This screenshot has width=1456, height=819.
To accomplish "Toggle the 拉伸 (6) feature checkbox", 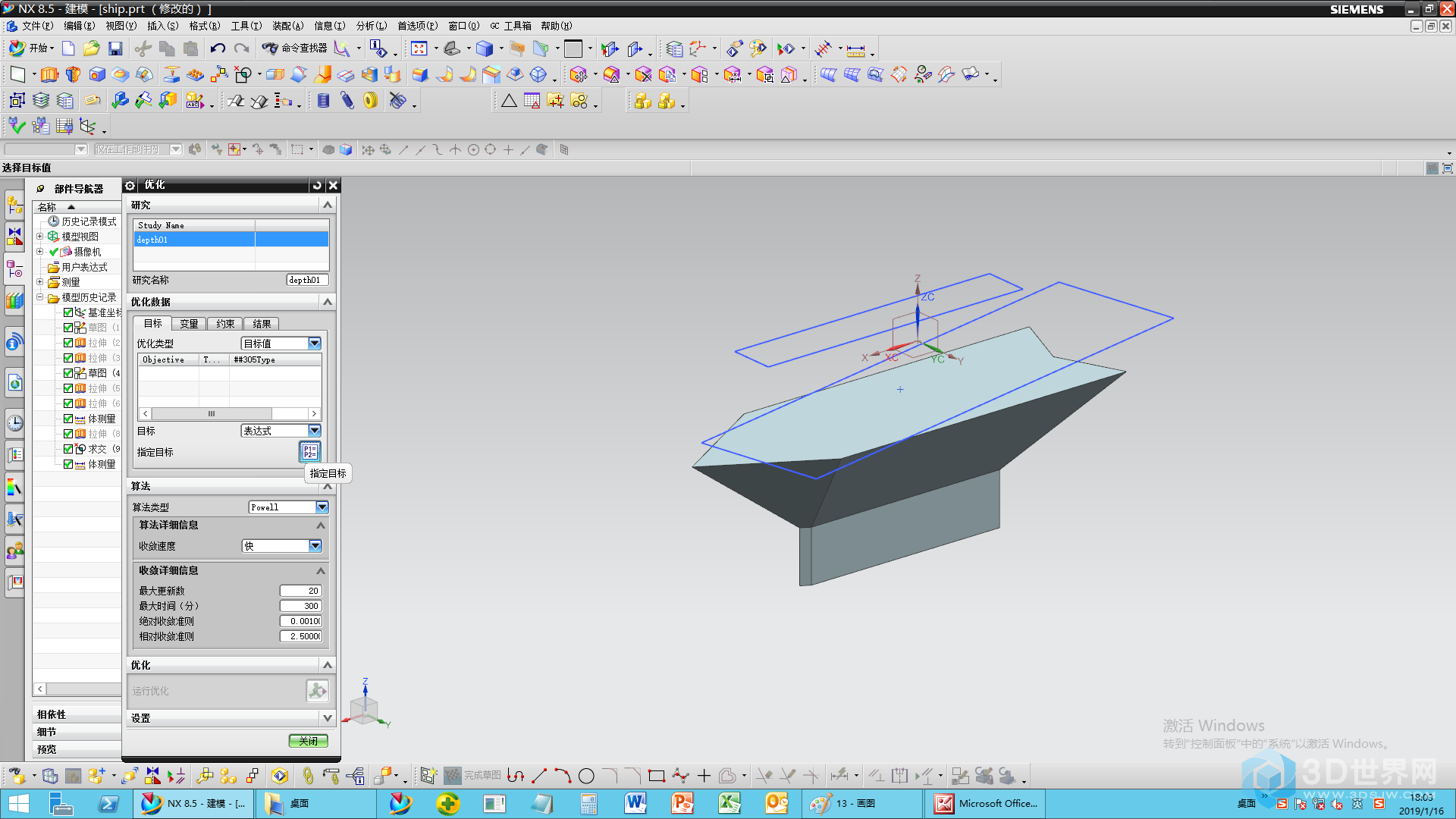I will pos(68,403).
